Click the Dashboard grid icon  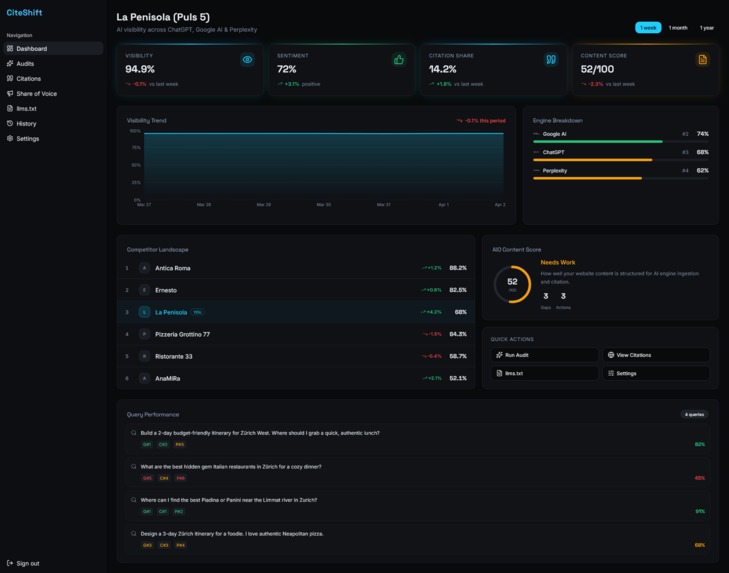(x=10, y=48)
